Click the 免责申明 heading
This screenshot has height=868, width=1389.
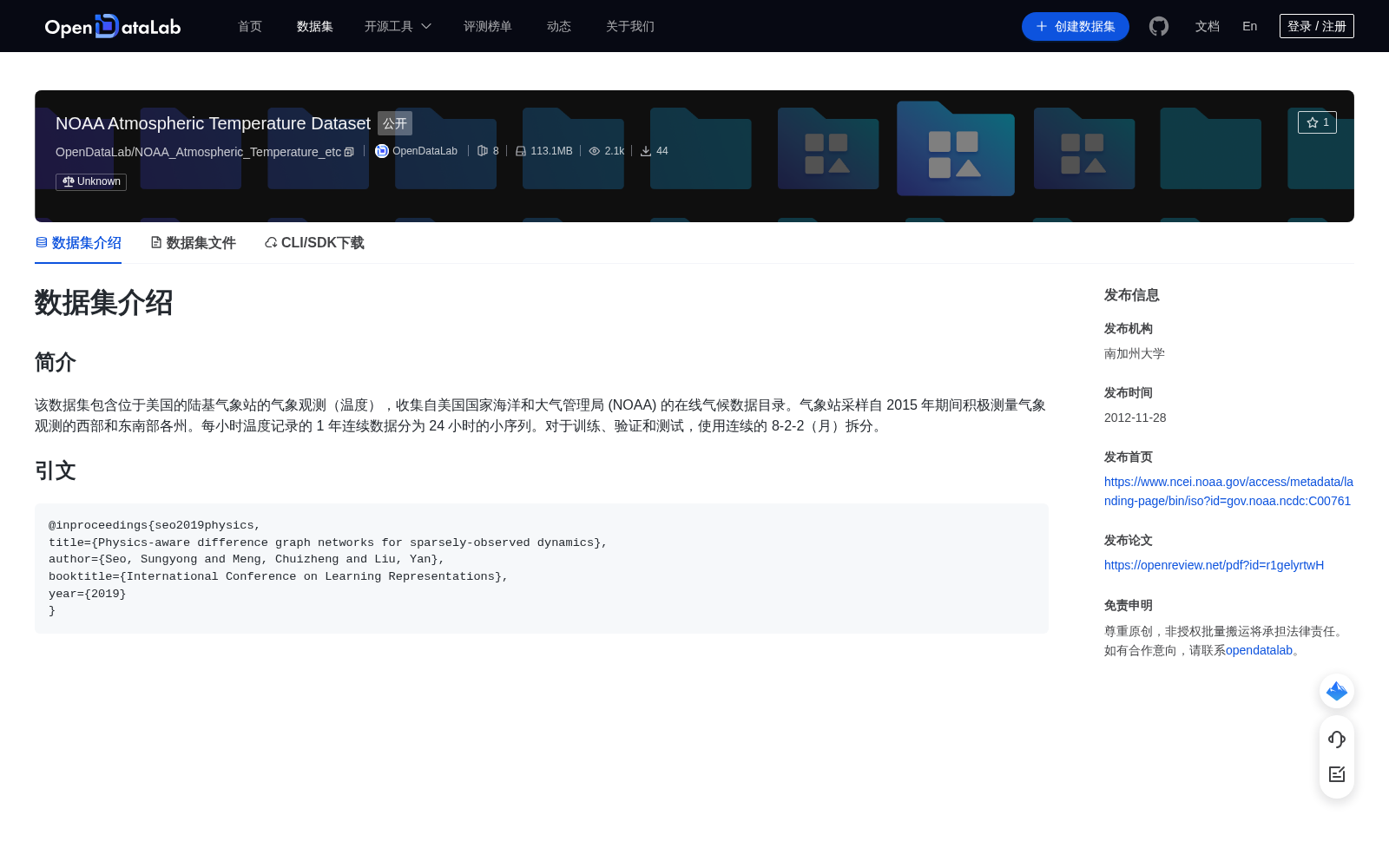(x=1129, y=605)
